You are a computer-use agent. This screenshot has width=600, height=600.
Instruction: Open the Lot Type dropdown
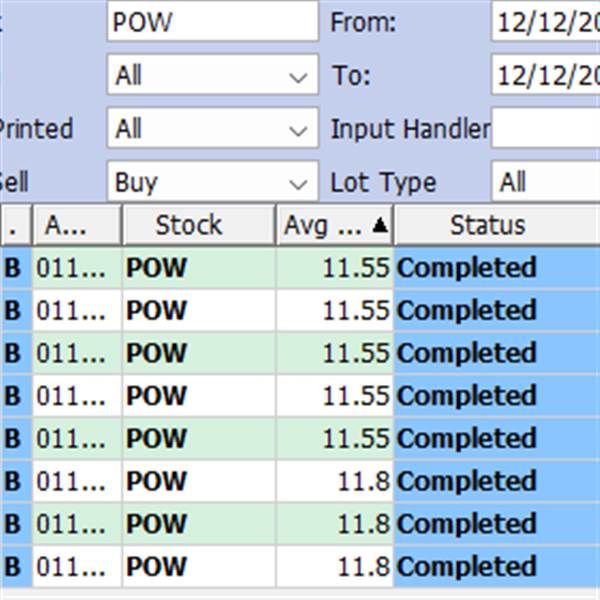545,183
